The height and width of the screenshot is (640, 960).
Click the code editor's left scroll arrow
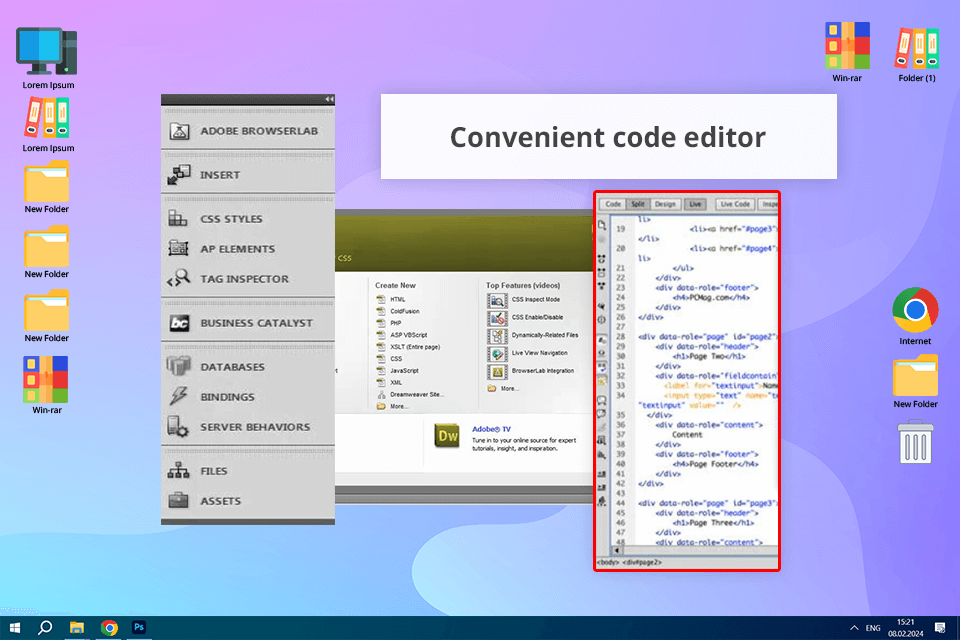click(617, 551)
